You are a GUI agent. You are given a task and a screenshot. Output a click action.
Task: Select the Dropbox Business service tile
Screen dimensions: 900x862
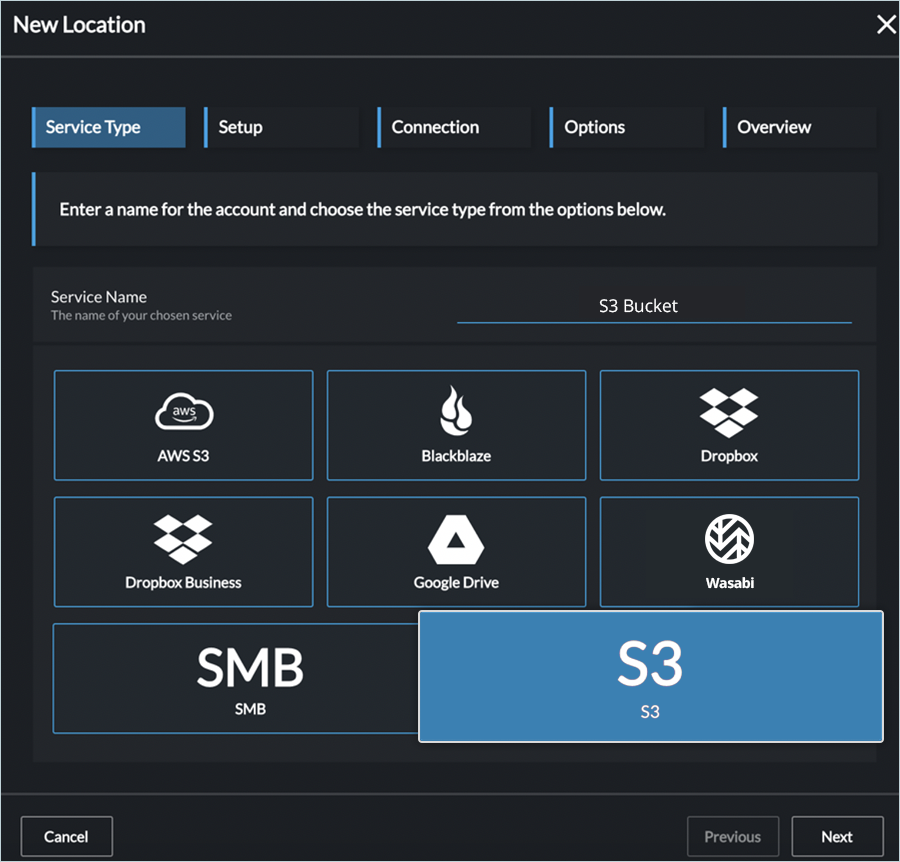click(x=183, y=552)
